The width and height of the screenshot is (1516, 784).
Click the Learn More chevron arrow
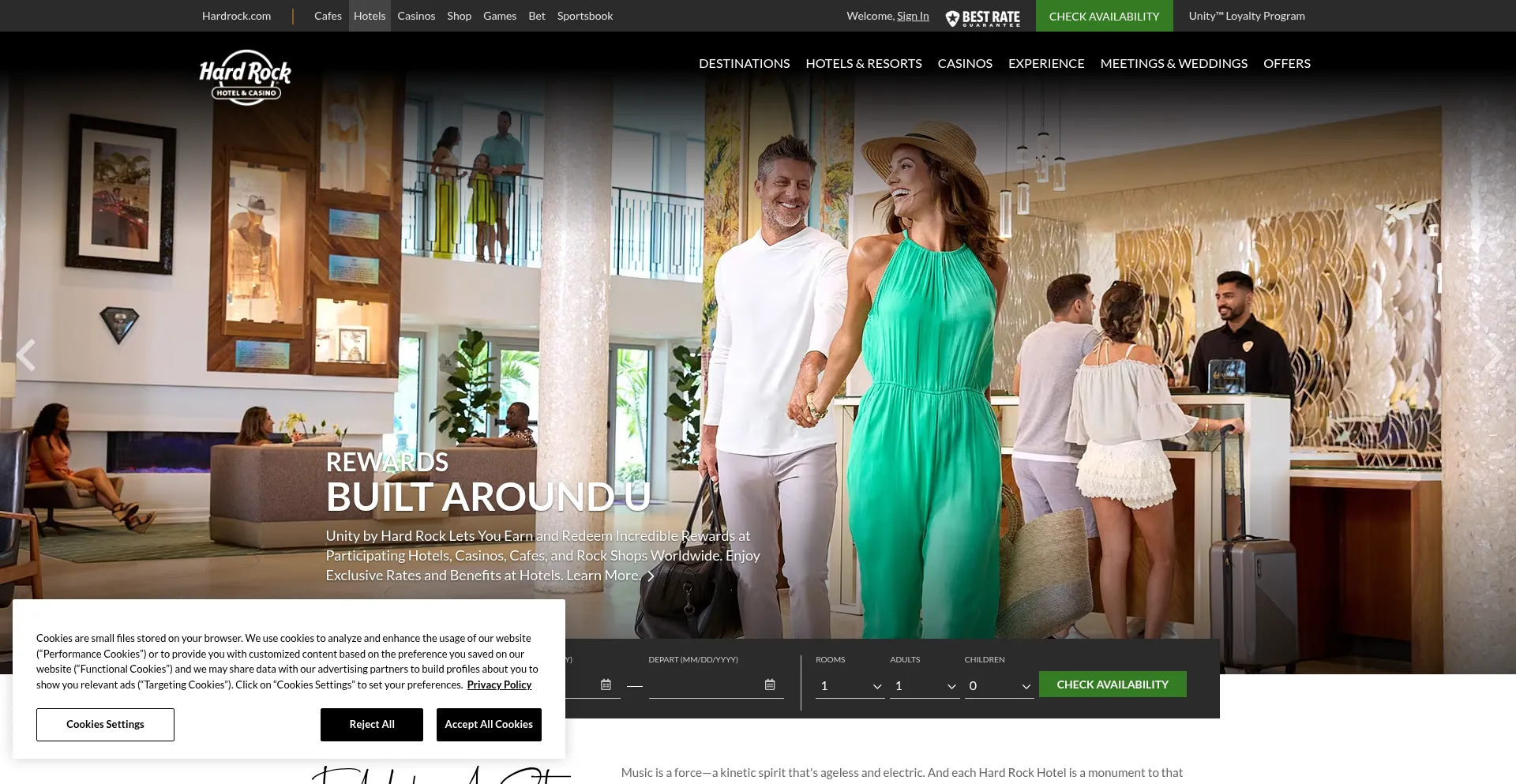tap(651, 576)
